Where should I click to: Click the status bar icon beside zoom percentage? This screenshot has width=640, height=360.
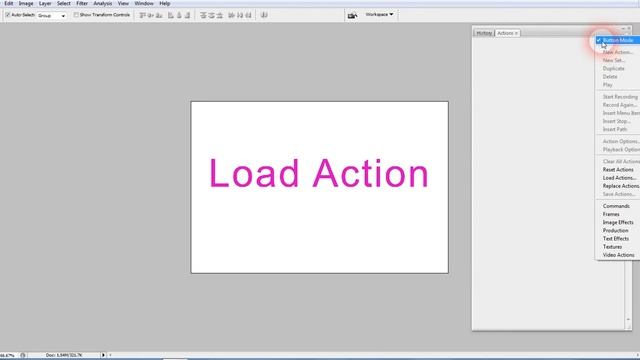click(23, 356)
